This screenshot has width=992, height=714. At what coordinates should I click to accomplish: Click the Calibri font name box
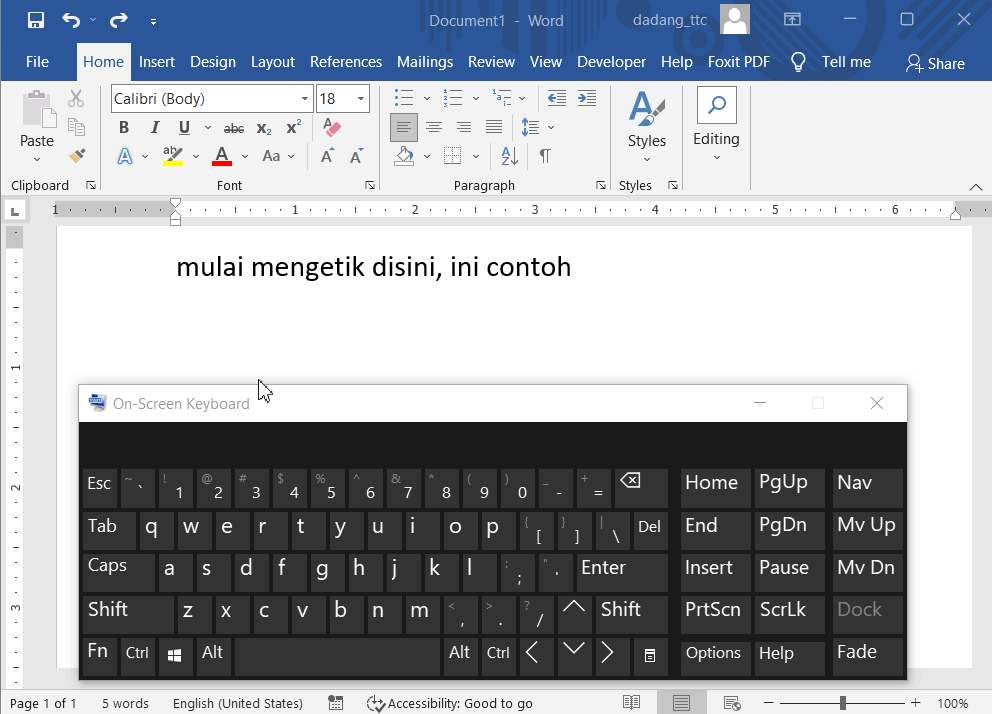pos(200,98)
